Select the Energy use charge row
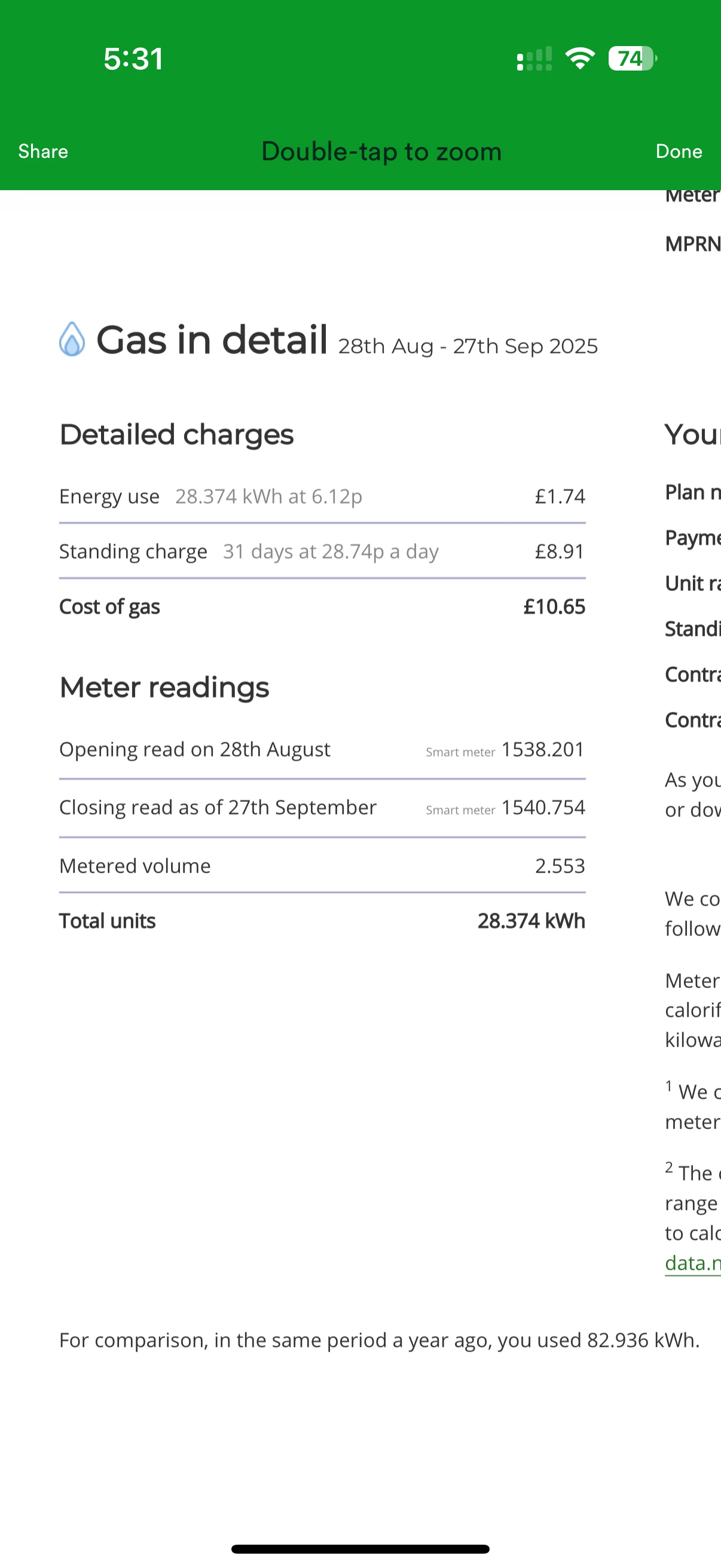 (x=322, y=497)
